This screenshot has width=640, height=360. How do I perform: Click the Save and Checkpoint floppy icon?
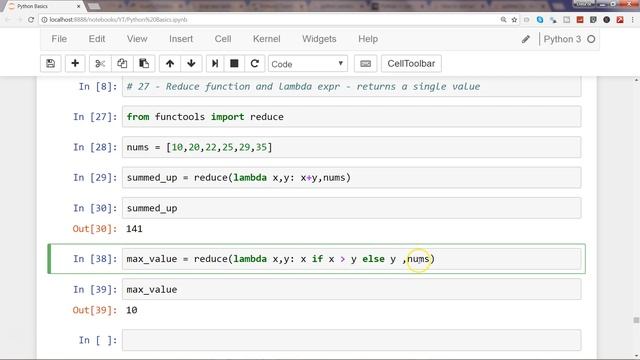(51, 64)
